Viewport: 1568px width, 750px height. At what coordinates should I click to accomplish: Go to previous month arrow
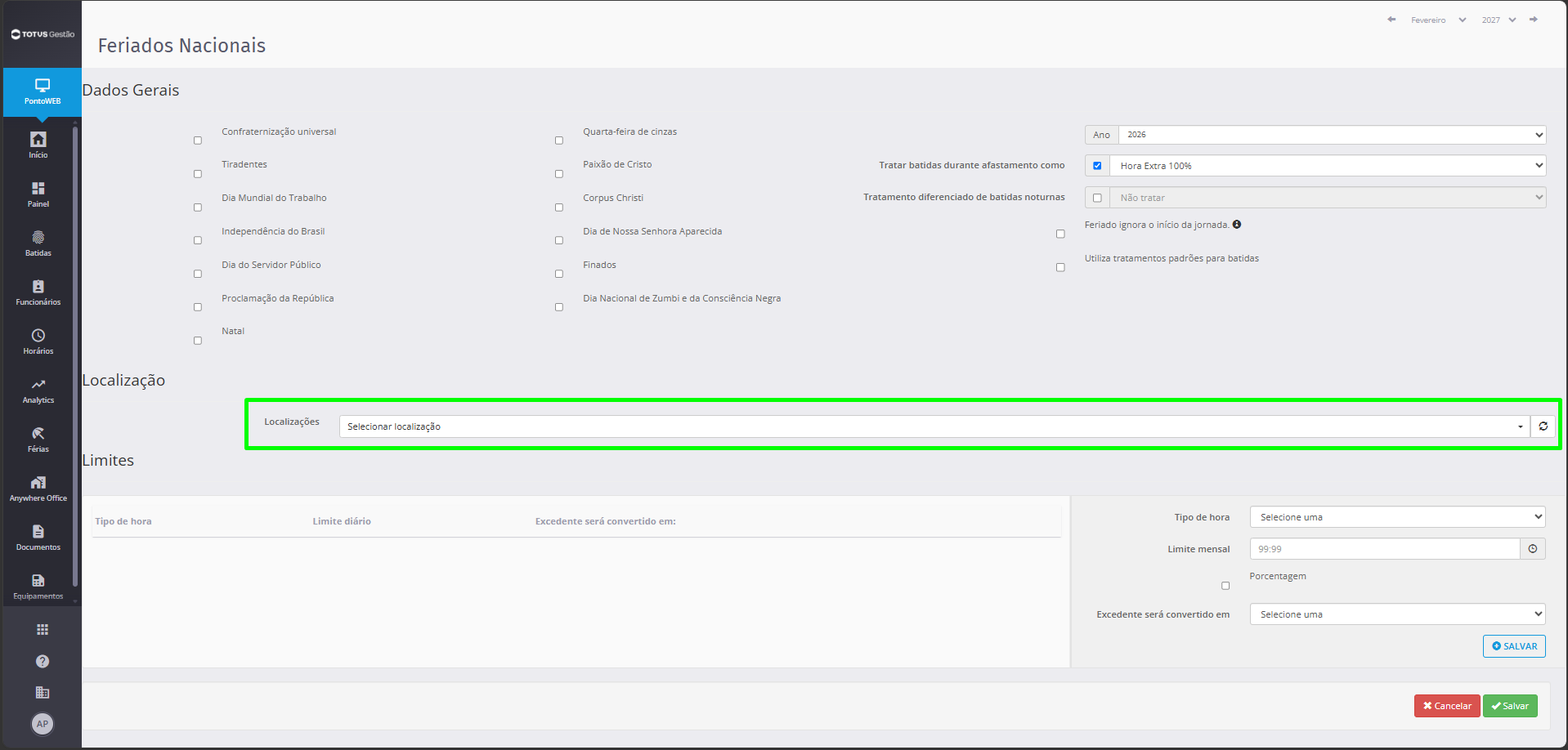click(1391, 20)
